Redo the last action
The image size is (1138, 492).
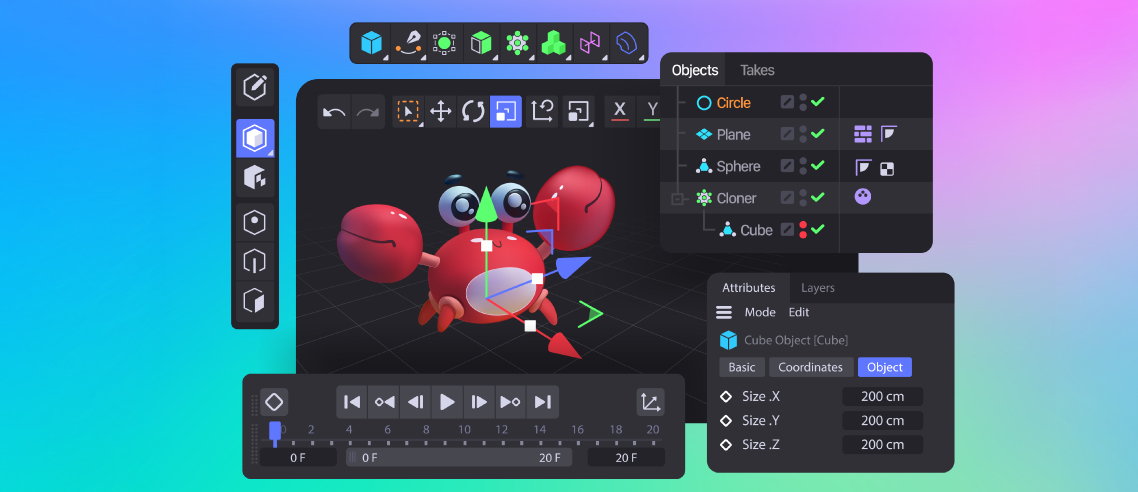click(x=368, y=112)
